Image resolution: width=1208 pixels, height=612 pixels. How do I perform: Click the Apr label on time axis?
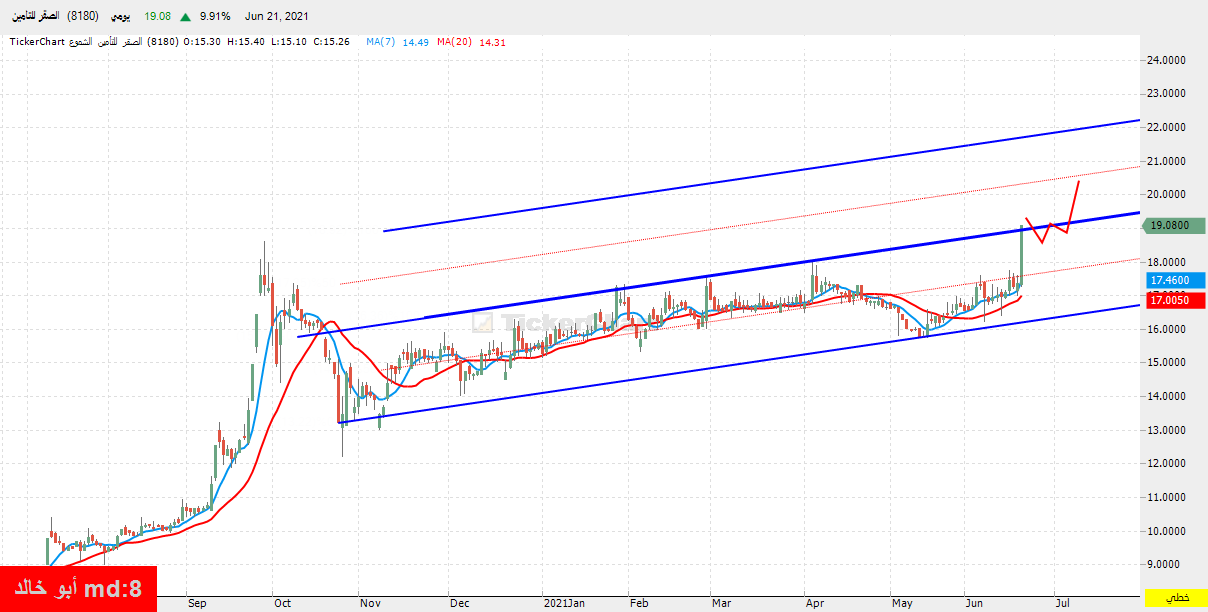[x=813, y=603]
